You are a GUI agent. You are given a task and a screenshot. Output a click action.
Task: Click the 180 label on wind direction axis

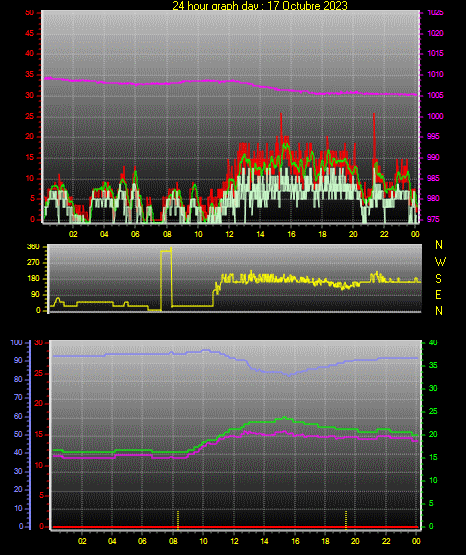33,279
